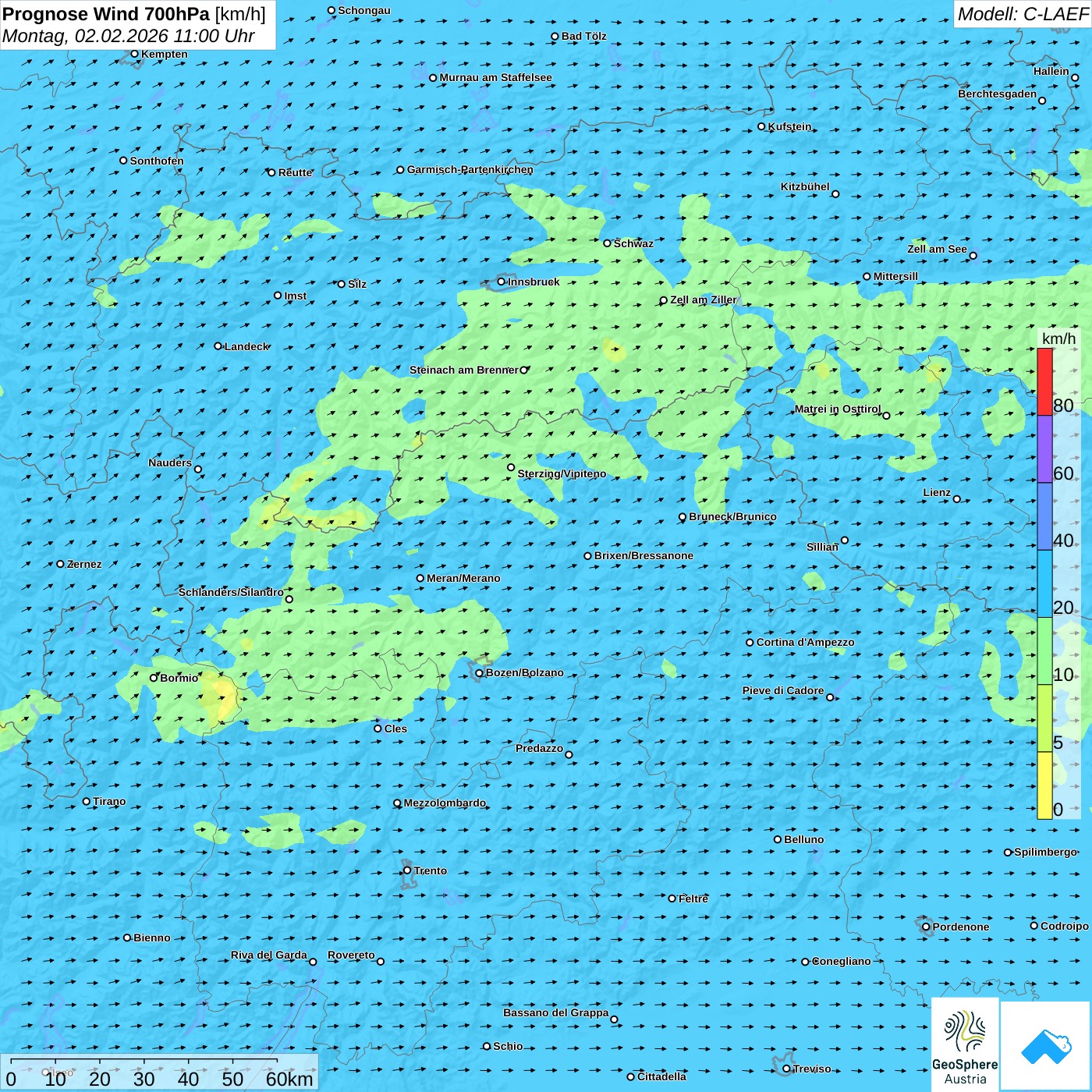Click the 'Feltre' label
This screenshot has width=1092, height=1092.
(693, 899)
